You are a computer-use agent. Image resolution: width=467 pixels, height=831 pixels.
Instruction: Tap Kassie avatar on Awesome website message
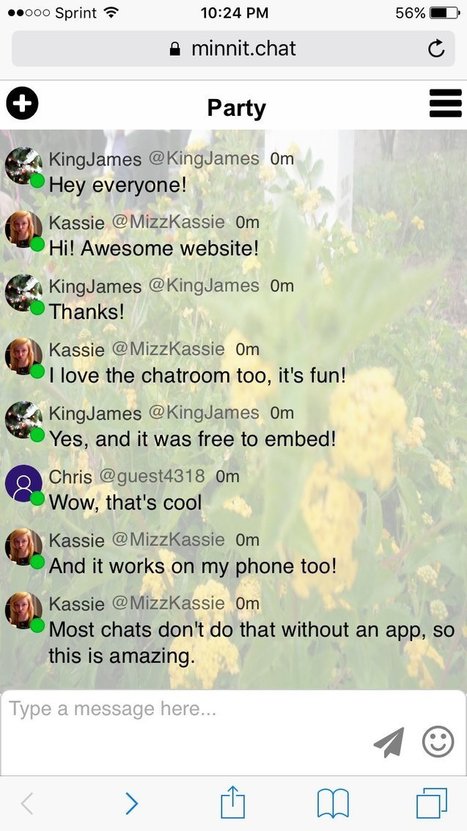23,229
